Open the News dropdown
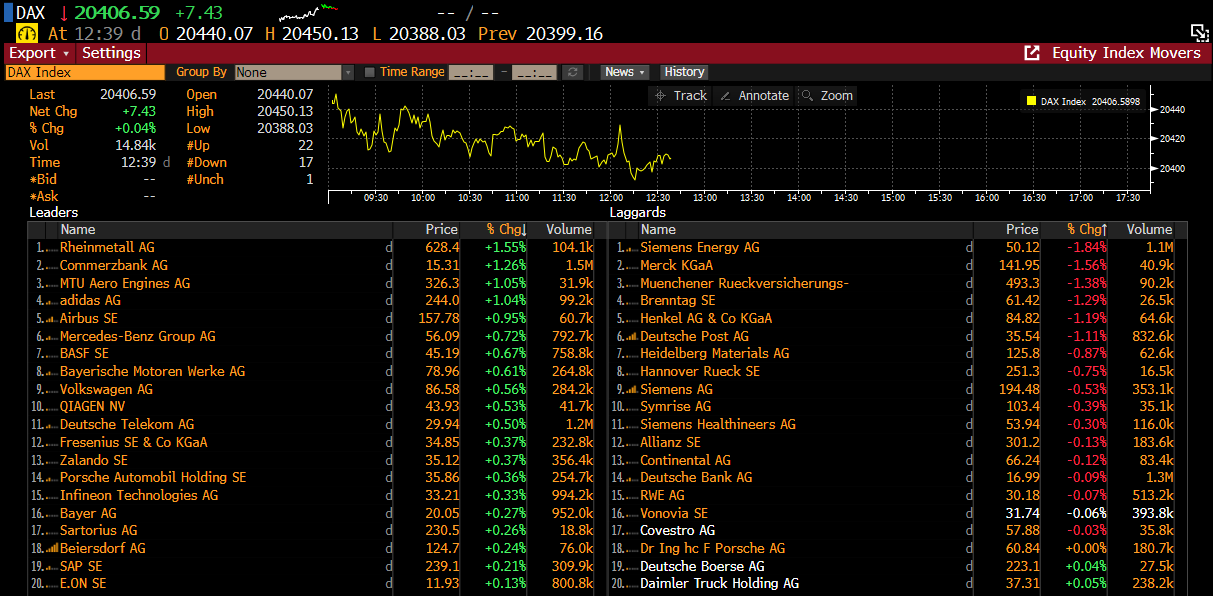 point(625,72)
